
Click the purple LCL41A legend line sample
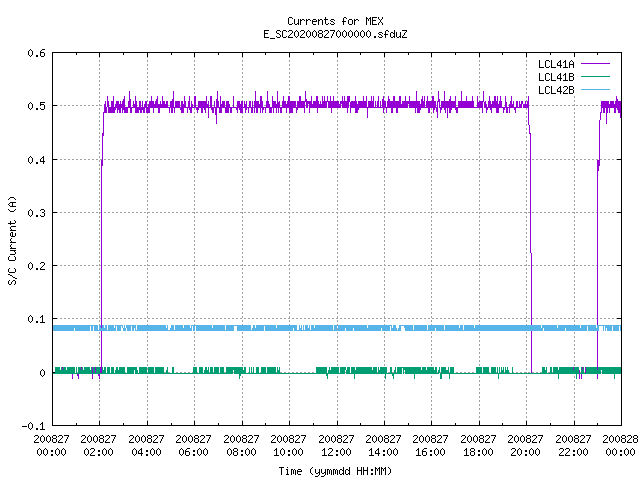[x=595, y=64]
